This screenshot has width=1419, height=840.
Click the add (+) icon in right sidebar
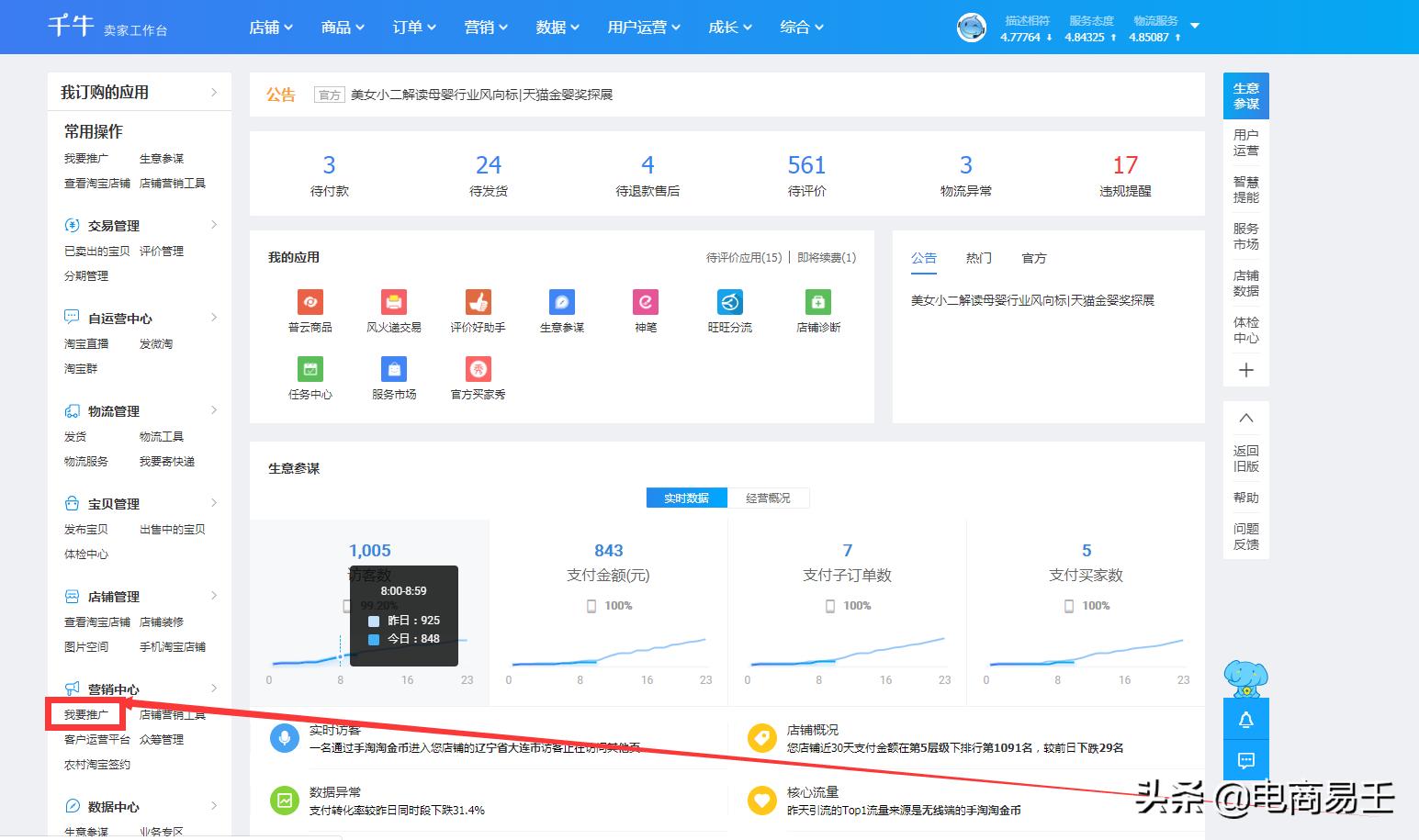point(1245,370)
